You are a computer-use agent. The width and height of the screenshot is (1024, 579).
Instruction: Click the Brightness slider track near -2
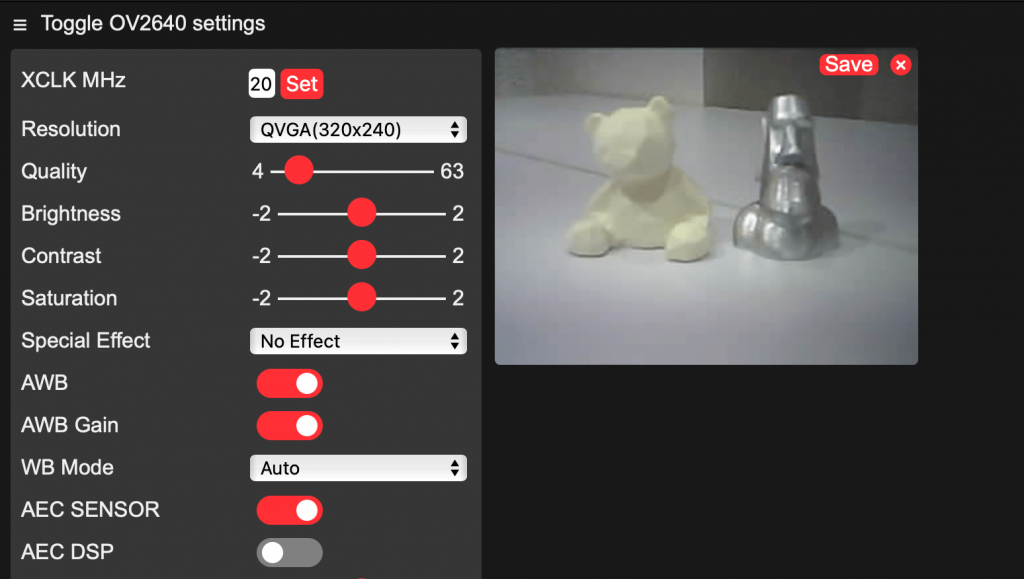[x=285, y=213]
